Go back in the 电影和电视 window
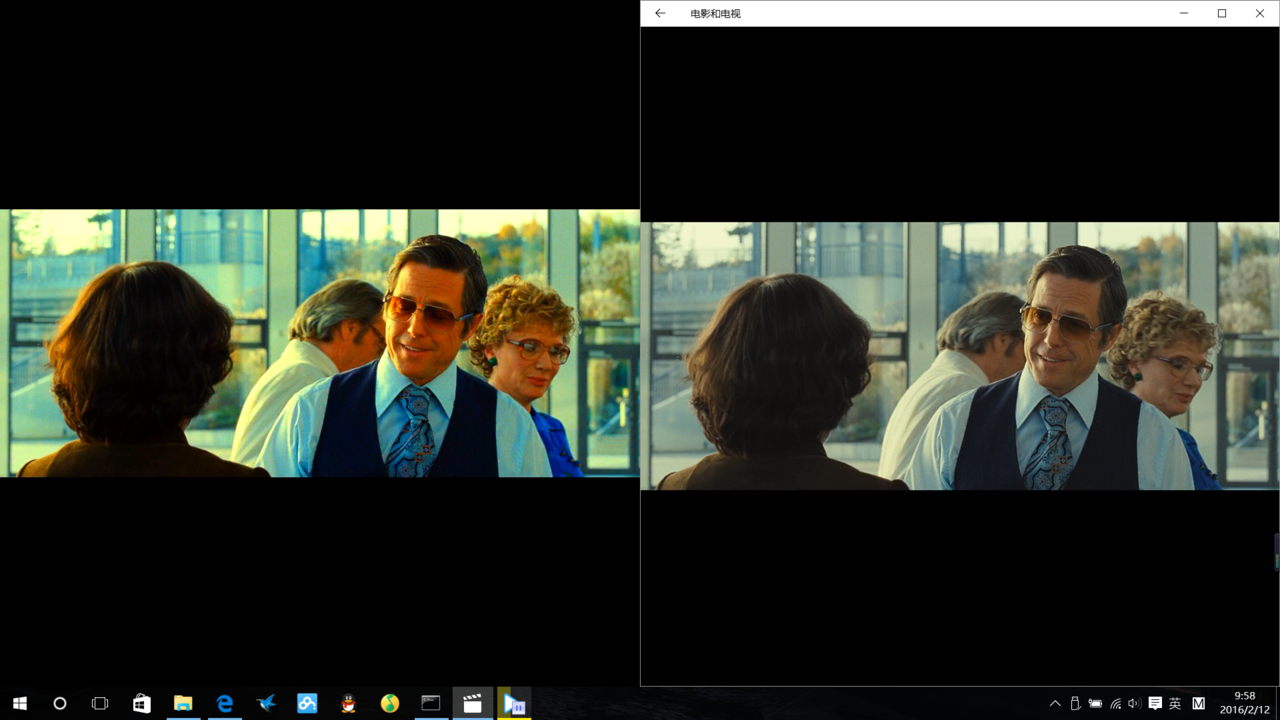The height and width of the screenshot is (720, 1280). point(660,14)
